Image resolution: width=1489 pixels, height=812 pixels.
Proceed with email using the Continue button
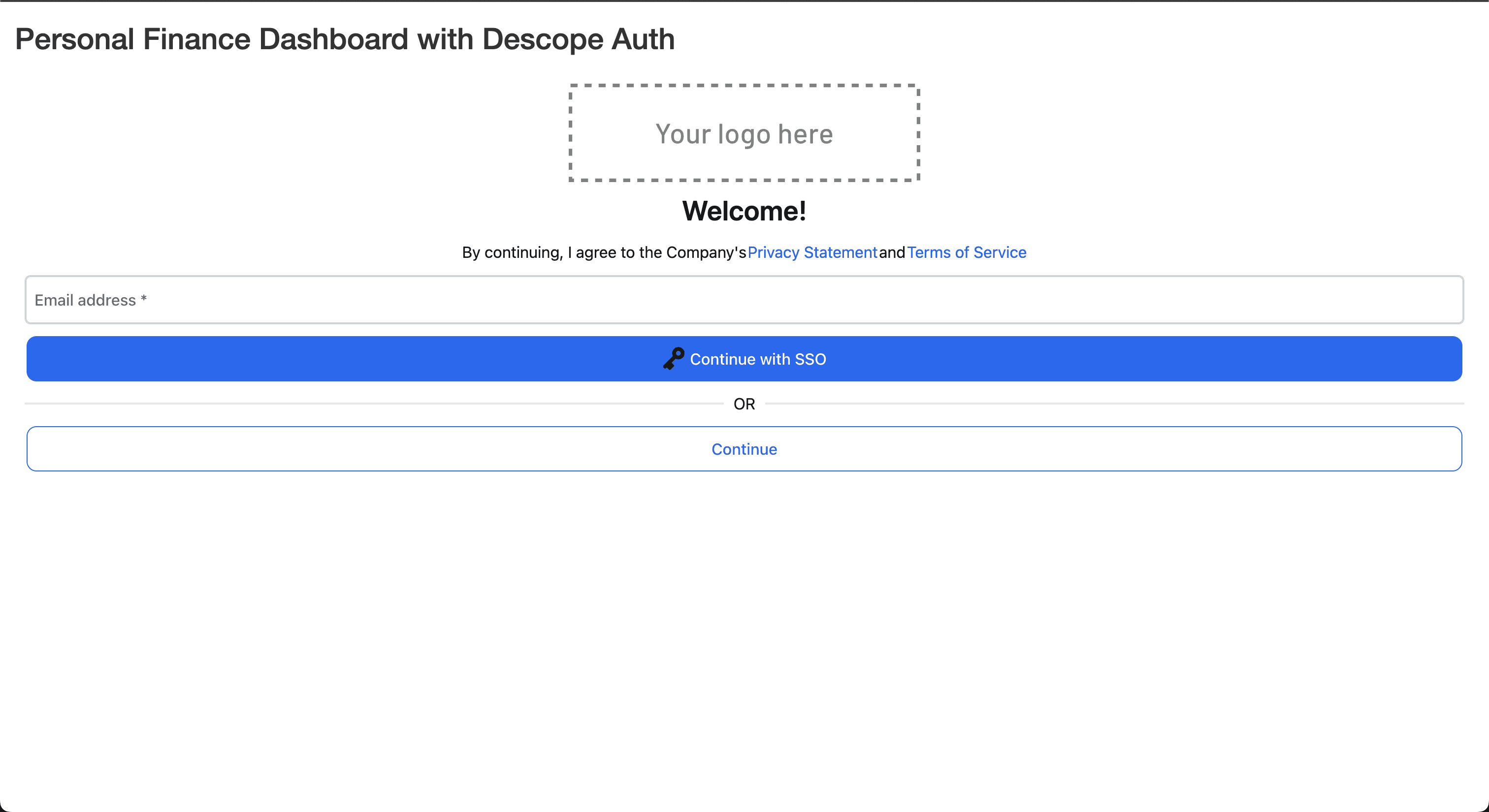[x=744, y=449]
